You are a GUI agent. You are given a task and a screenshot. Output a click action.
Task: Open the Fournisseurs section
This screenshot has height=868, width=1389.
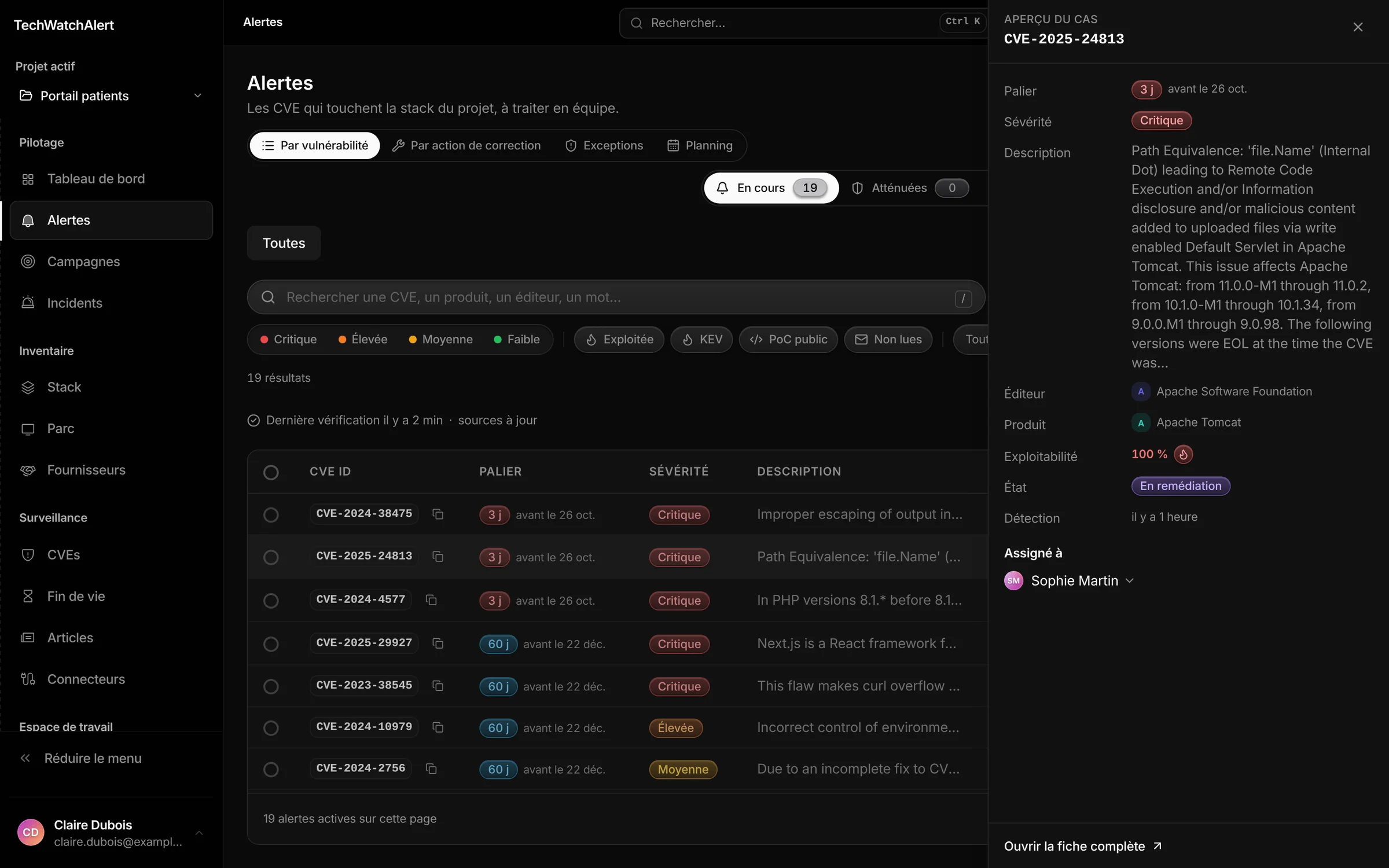pos(111,470)
